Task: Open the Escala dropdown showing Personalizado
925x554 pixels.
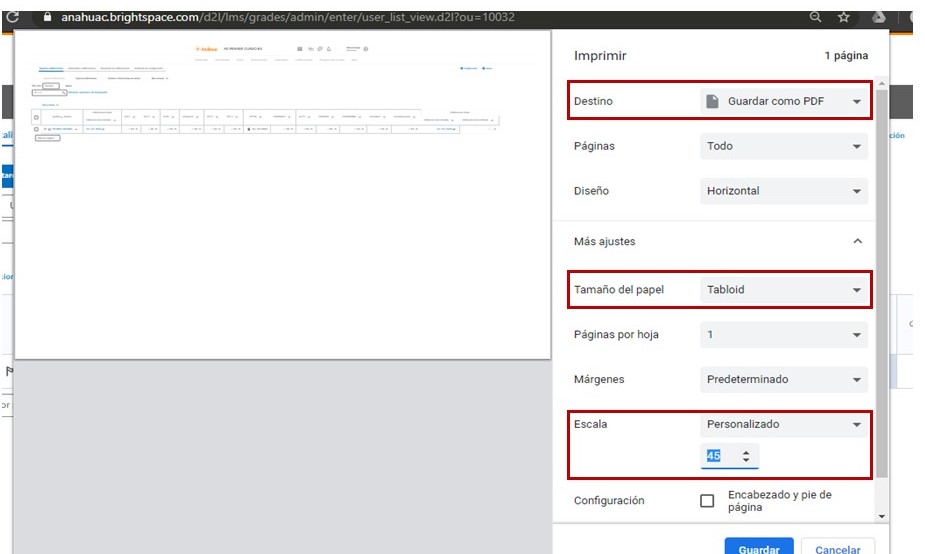Action: point(783,424)
